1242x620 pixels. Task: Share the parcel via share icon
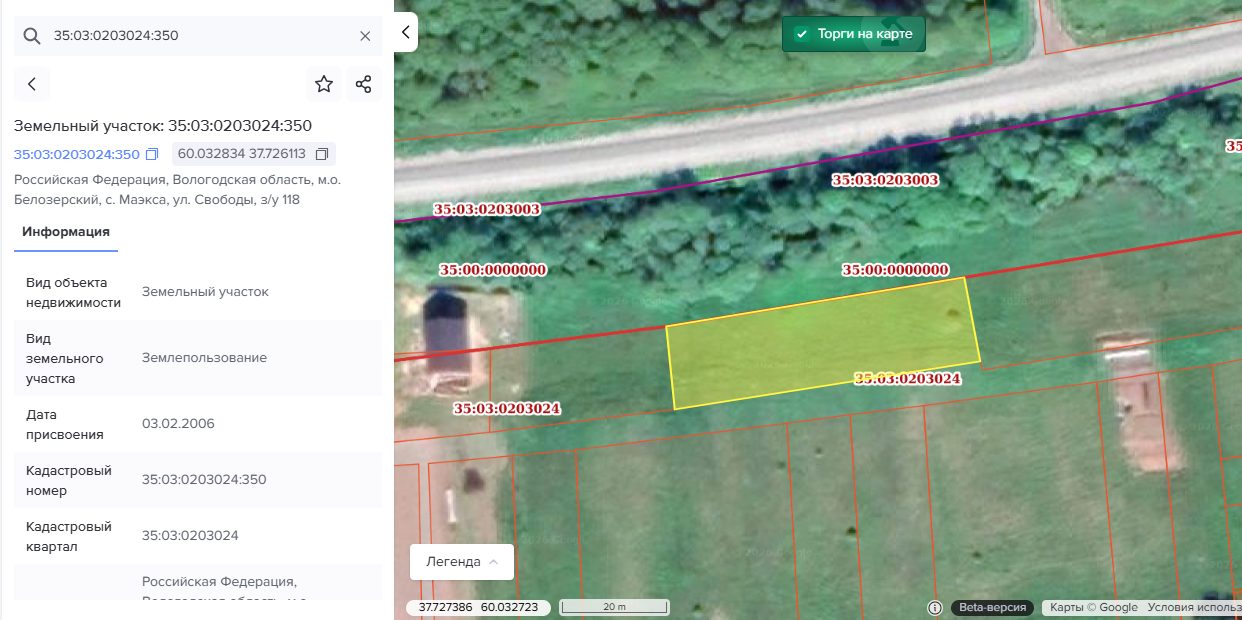pos(364,84)
